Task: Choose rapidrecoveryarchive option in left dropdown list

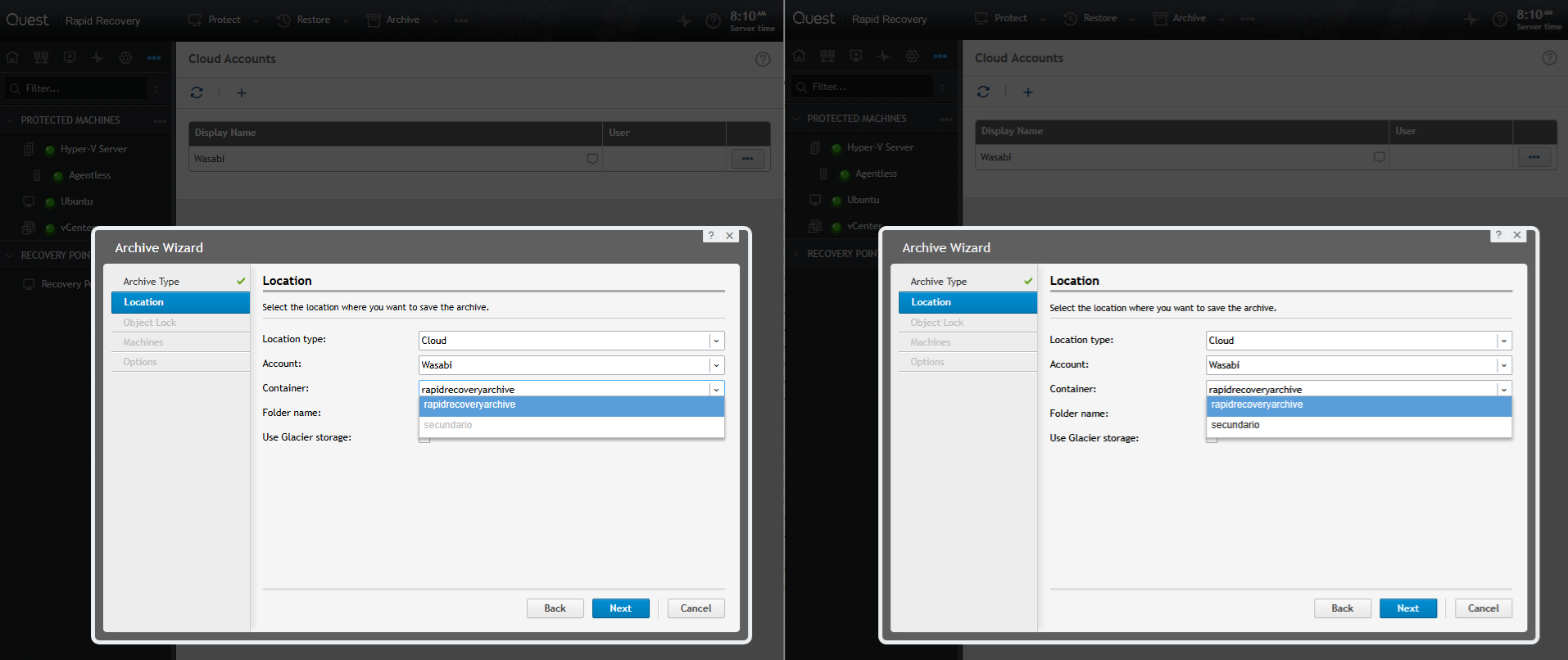Action: (x=571, y=405)
